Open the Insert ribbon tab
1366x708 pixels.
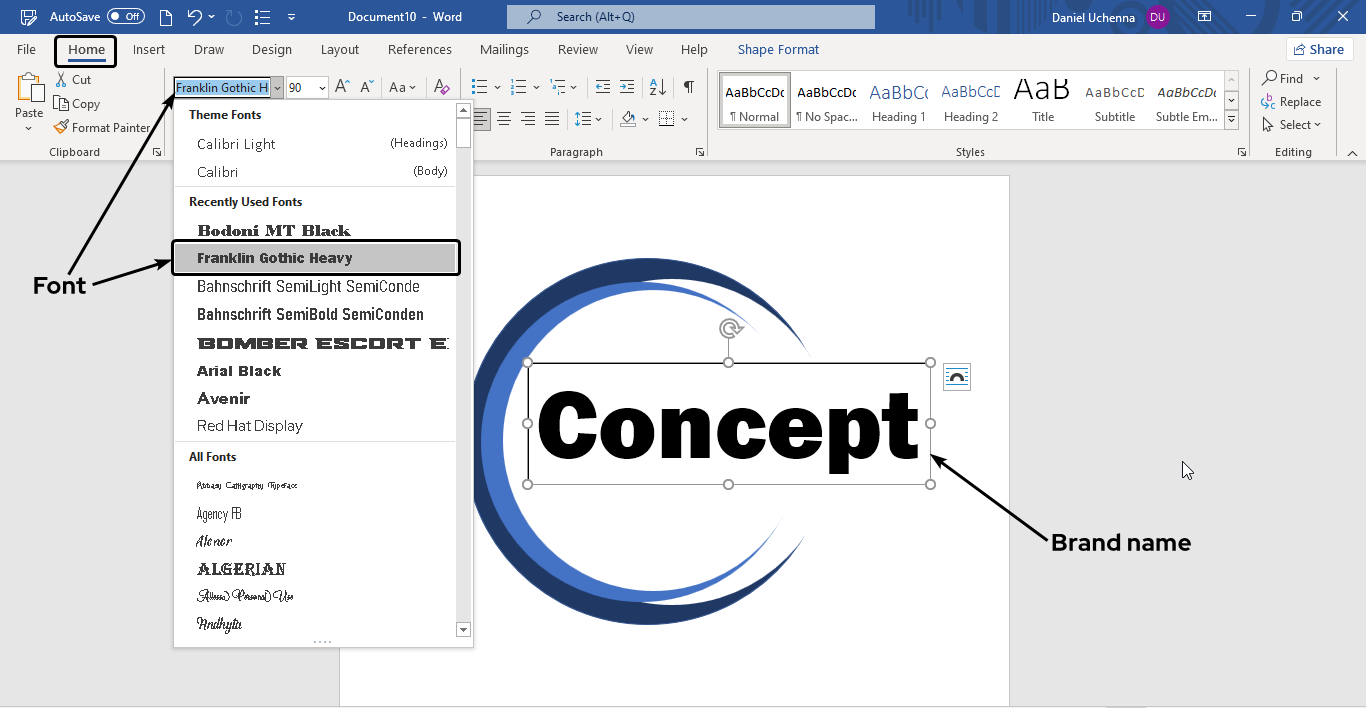[149, 50]
